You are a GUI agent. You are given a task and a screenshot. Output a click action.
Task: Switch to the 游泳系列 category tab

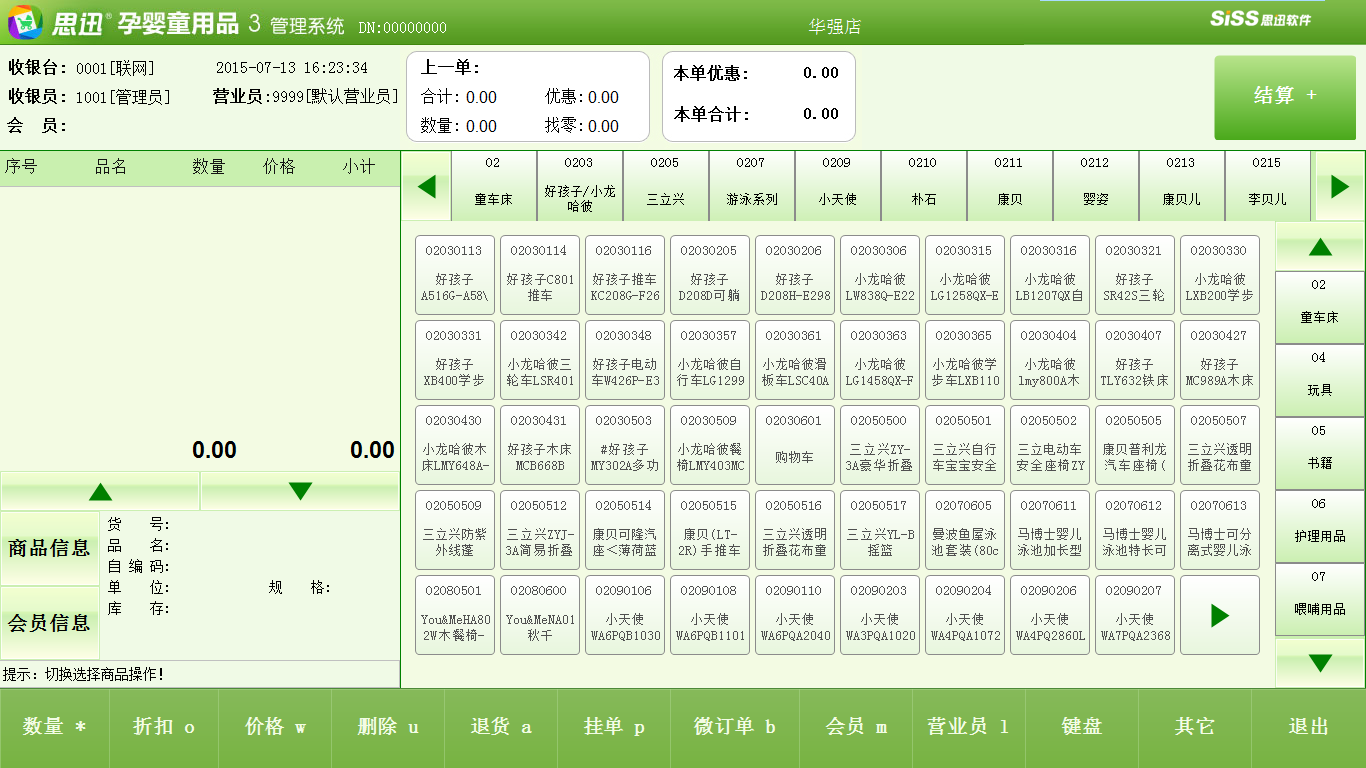coord(752,186)
